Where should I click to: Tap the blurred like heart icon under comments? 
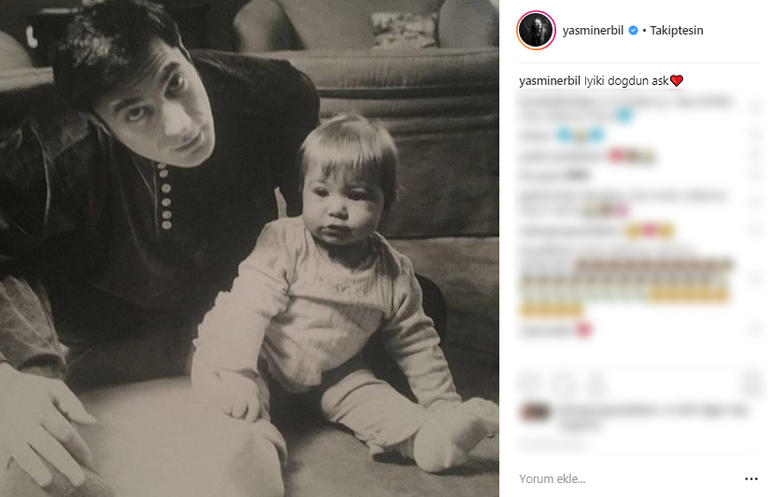(x=529, y=383)
